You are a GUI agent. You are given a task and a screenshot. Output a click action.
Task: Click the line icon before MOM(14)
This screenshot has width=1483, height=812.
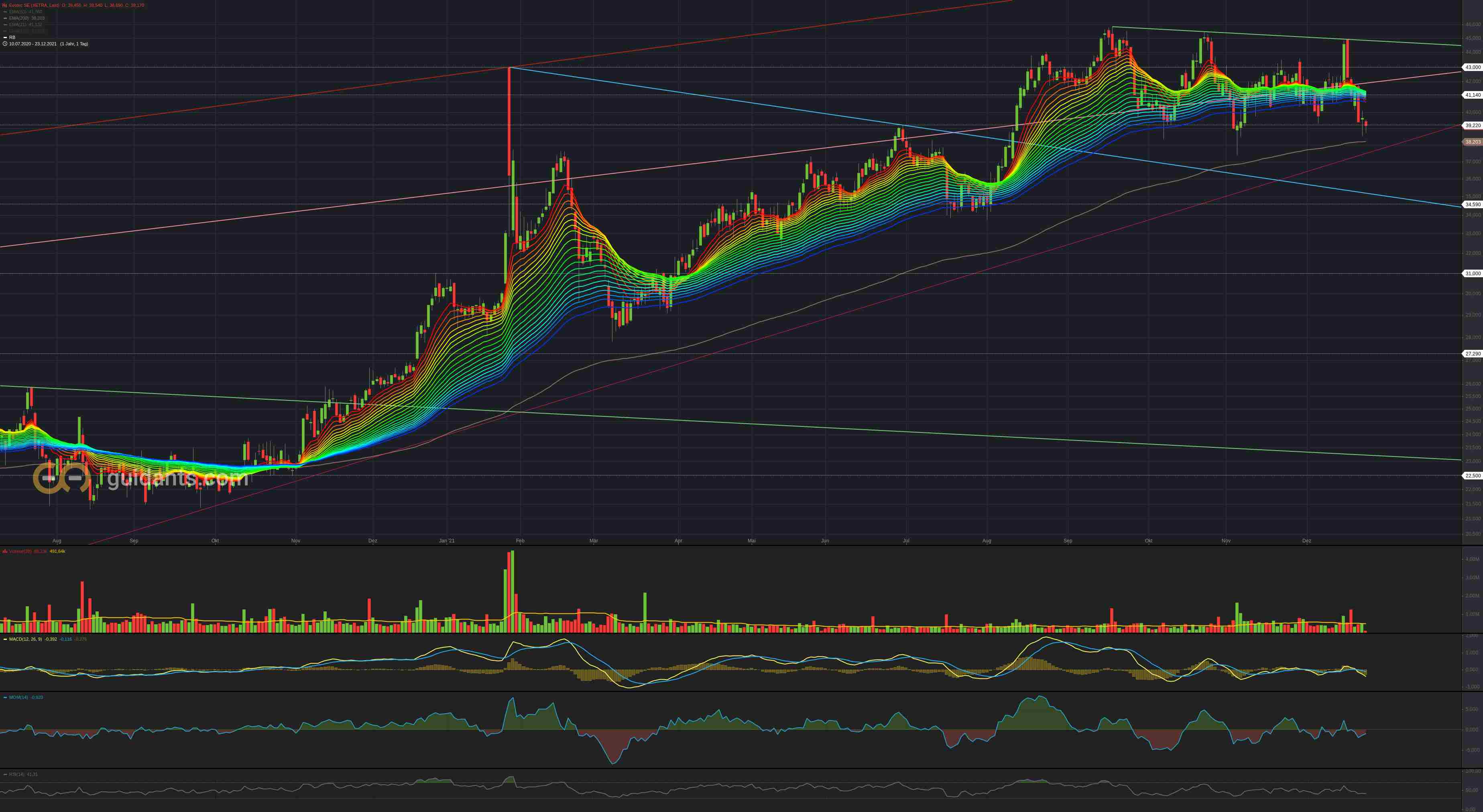tap(5, 698)
